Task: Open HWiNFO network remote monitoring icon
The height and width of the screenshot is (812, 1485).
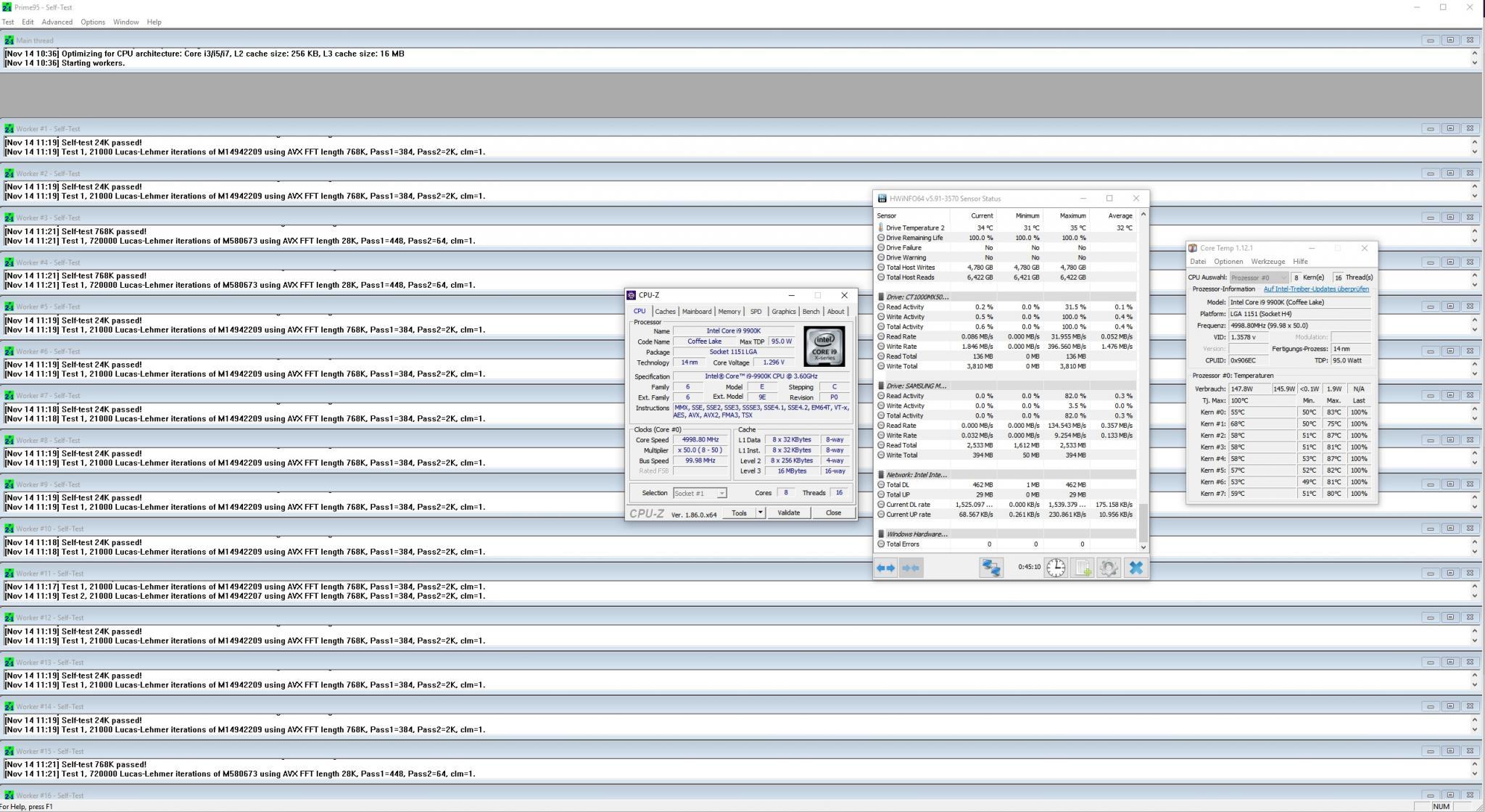Action: click(990, 568)
